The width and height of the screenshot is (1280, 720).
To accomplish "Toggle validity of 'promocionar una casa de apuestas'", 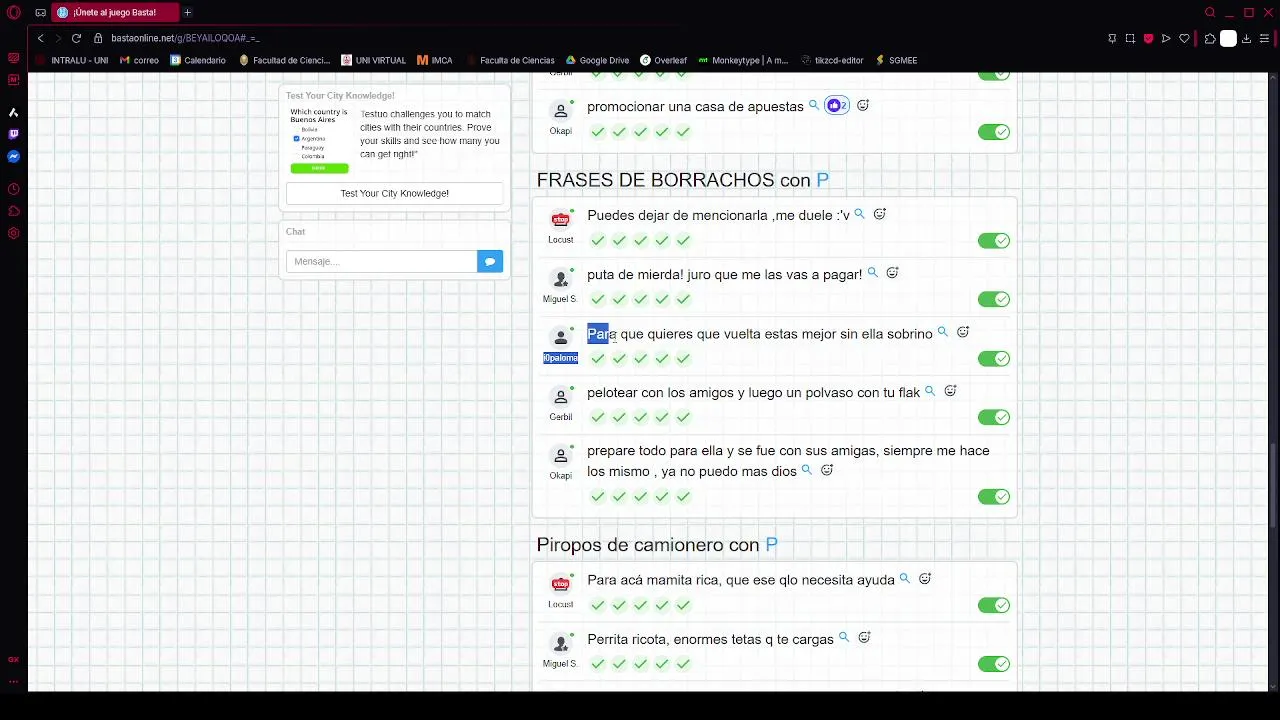I will point(994,132).
